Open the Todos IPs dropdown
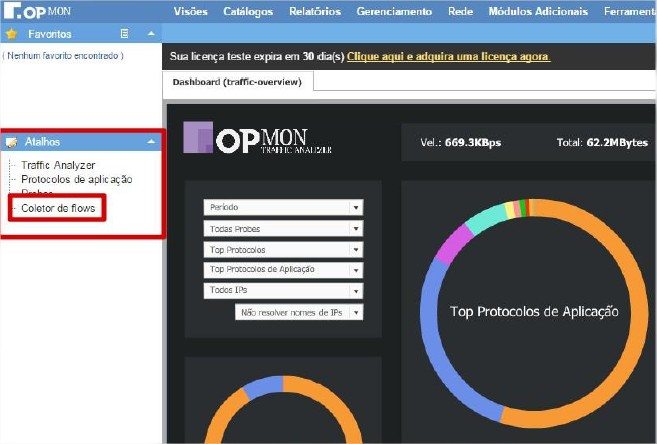Viewport: 657px width, 444px height. point(355,291)
